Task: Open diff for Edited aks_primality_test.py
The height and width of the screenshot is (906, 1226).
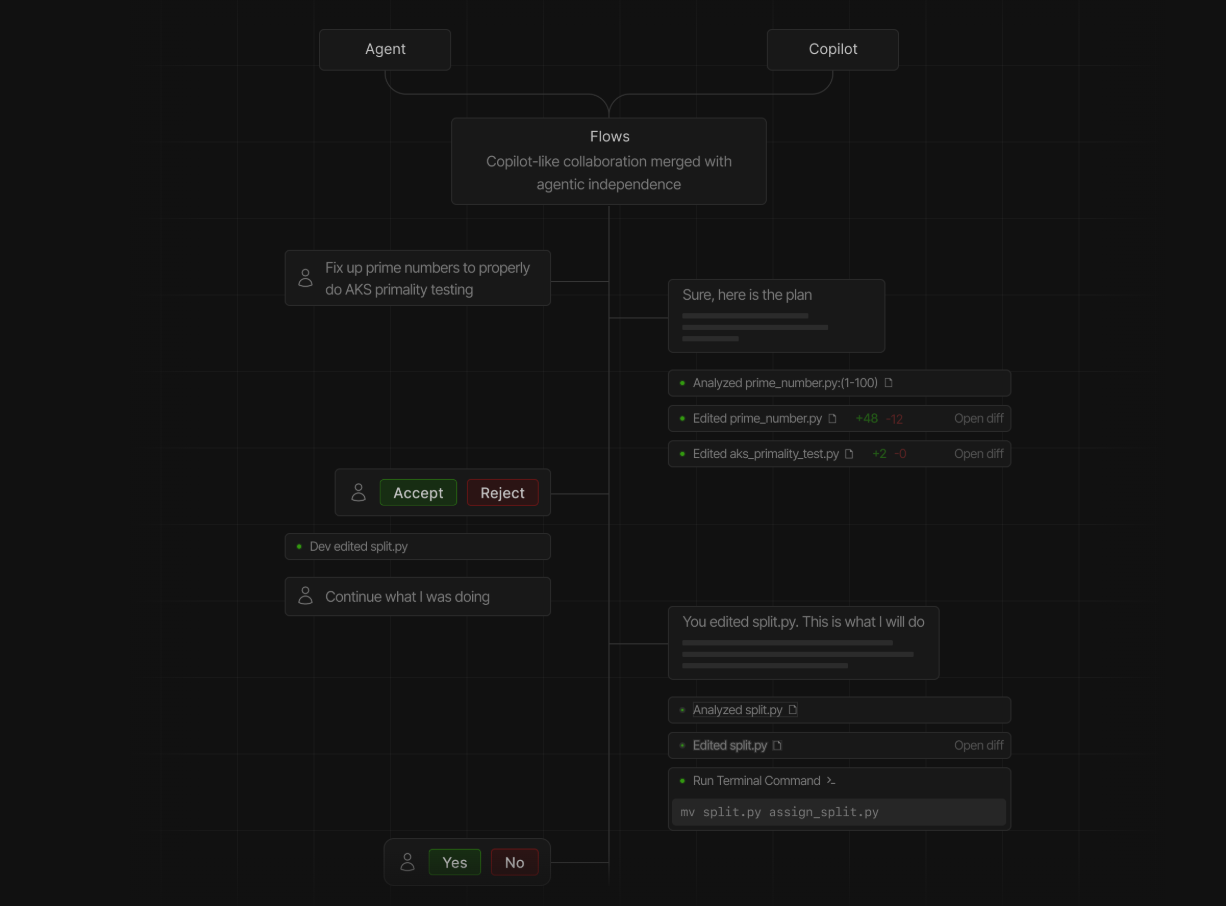Action: point(978,454)
